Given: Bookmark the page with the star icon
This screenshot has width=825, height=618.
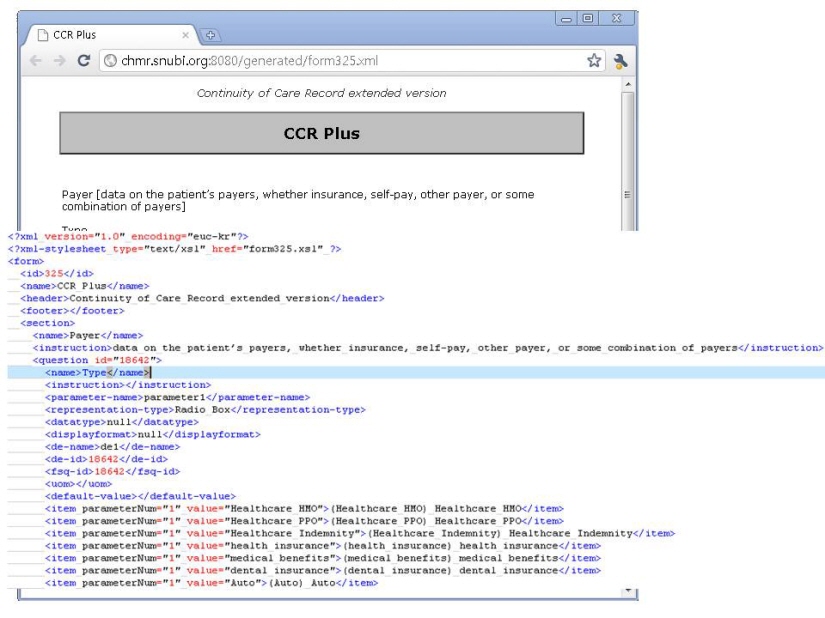Looking at the screenshot, I should click(x=594, y=60).
